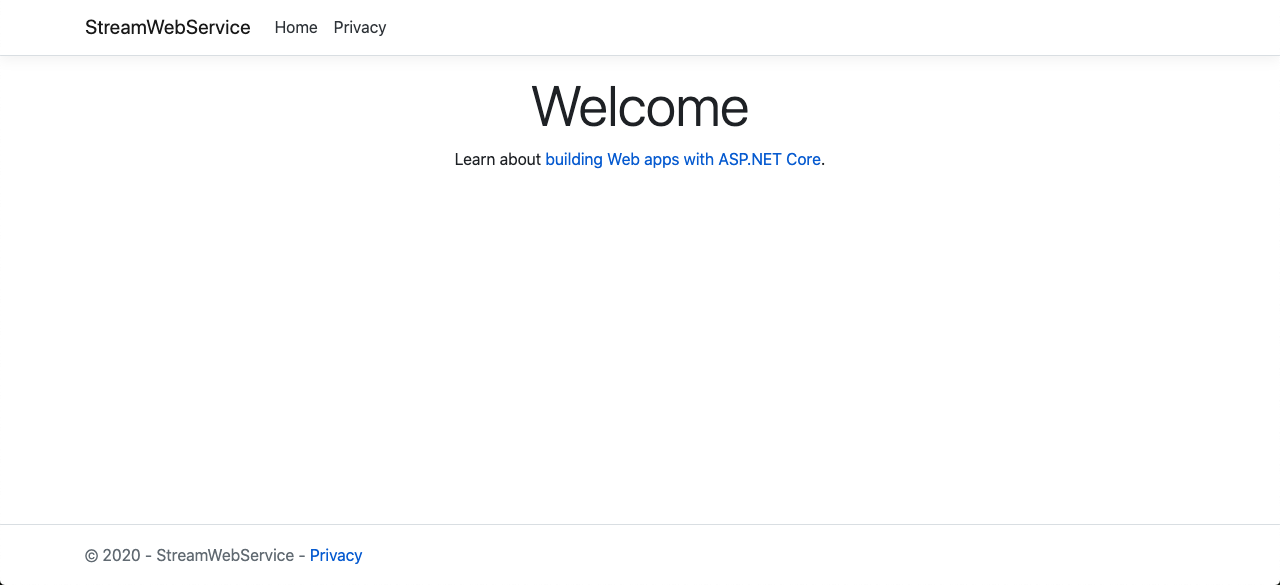The image size is (1280, 585).
Task: Click the '© 2020 - StreamWebService' footer text
Action: (x=189, y=555)
